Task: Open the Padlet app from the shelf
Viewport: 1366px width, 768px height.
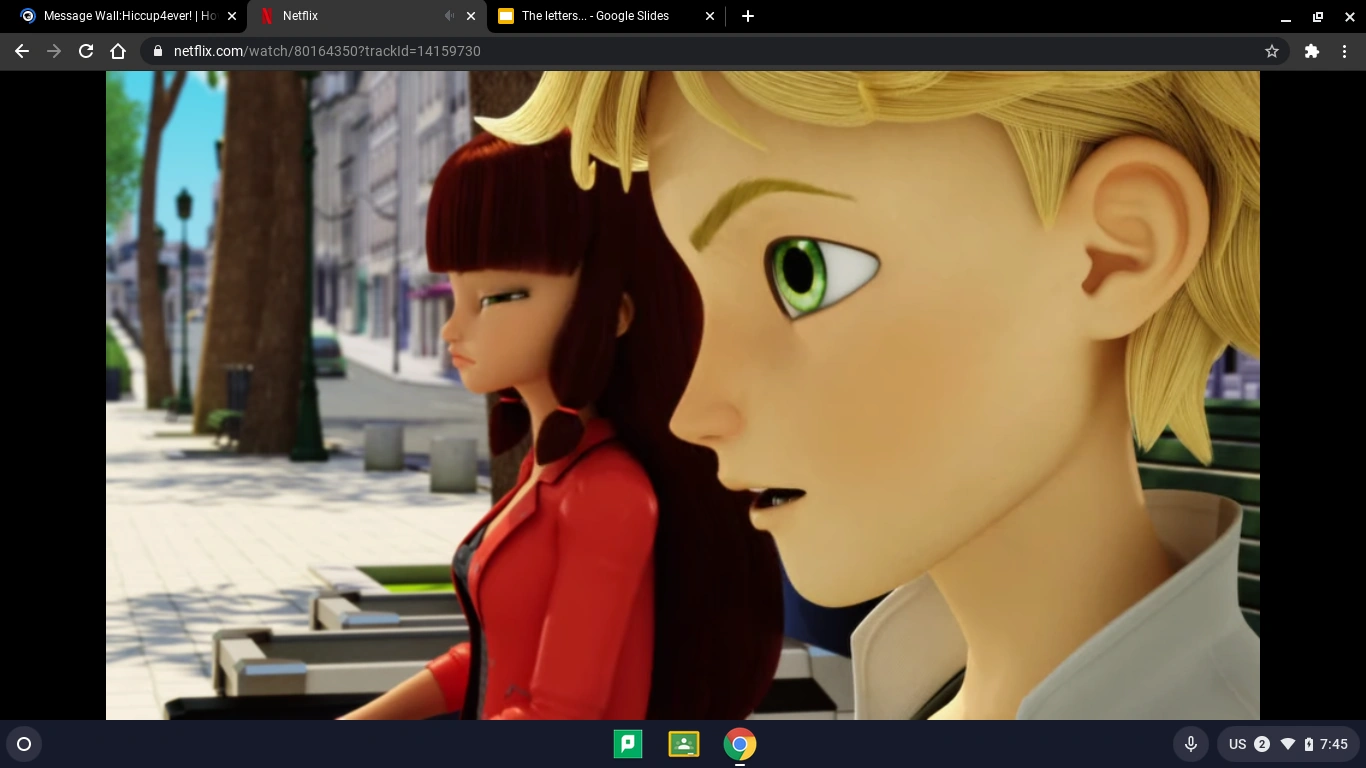Action: click(628, 744)
